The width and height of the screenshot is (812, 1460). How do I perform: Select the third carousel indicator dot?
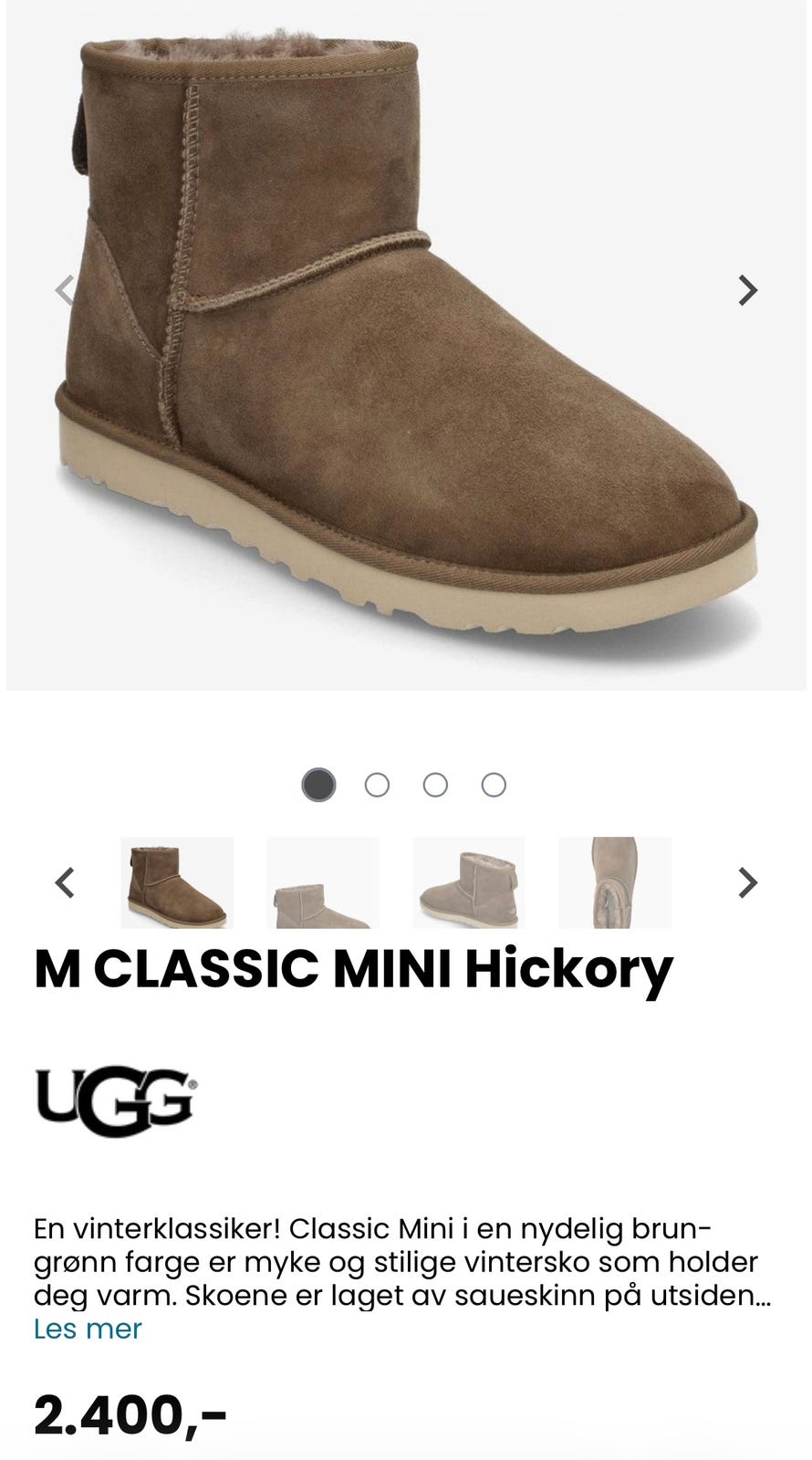coord(435,785)
